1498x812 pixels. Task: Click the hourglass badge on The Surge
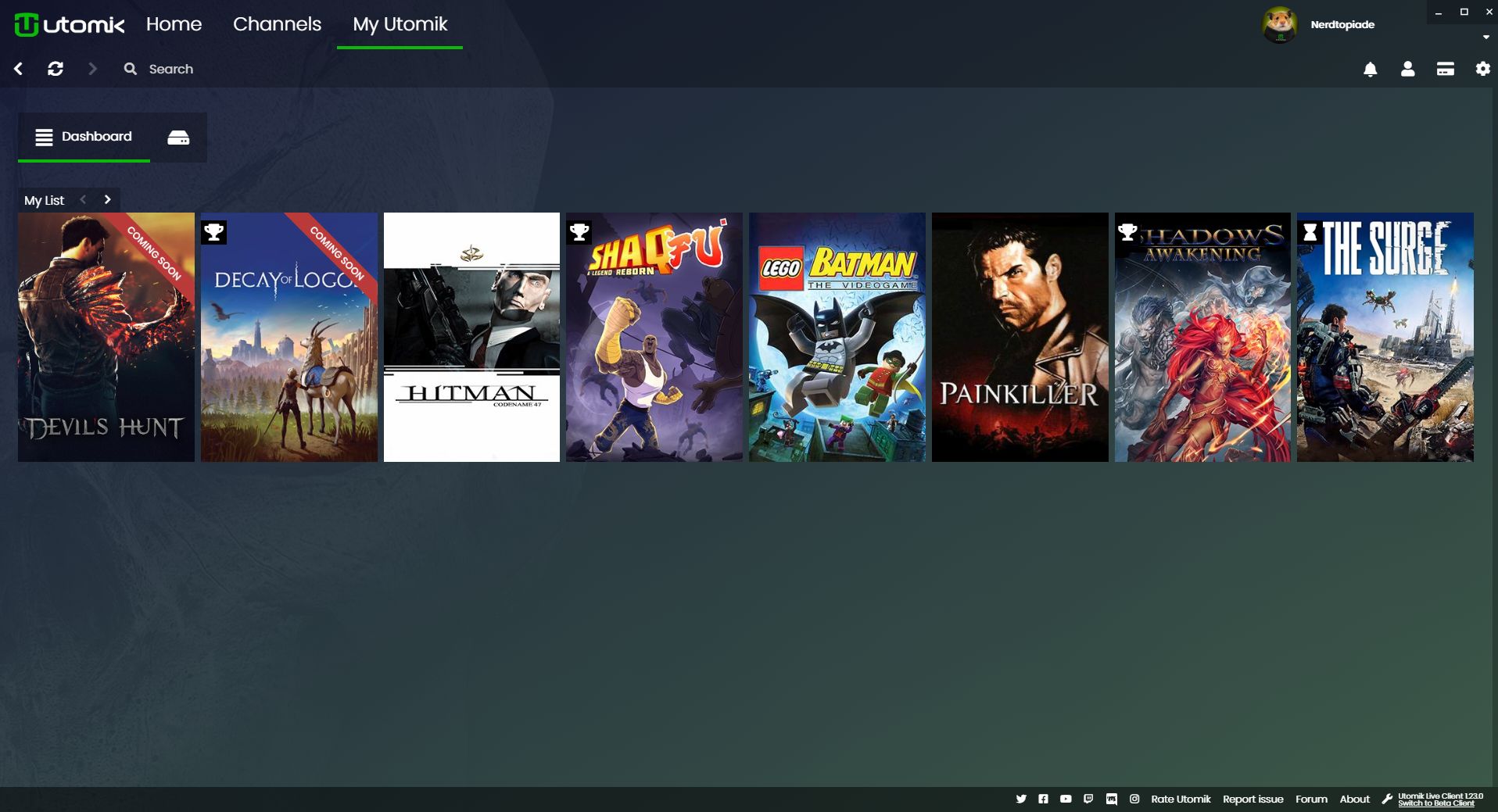click(1310, 232)
